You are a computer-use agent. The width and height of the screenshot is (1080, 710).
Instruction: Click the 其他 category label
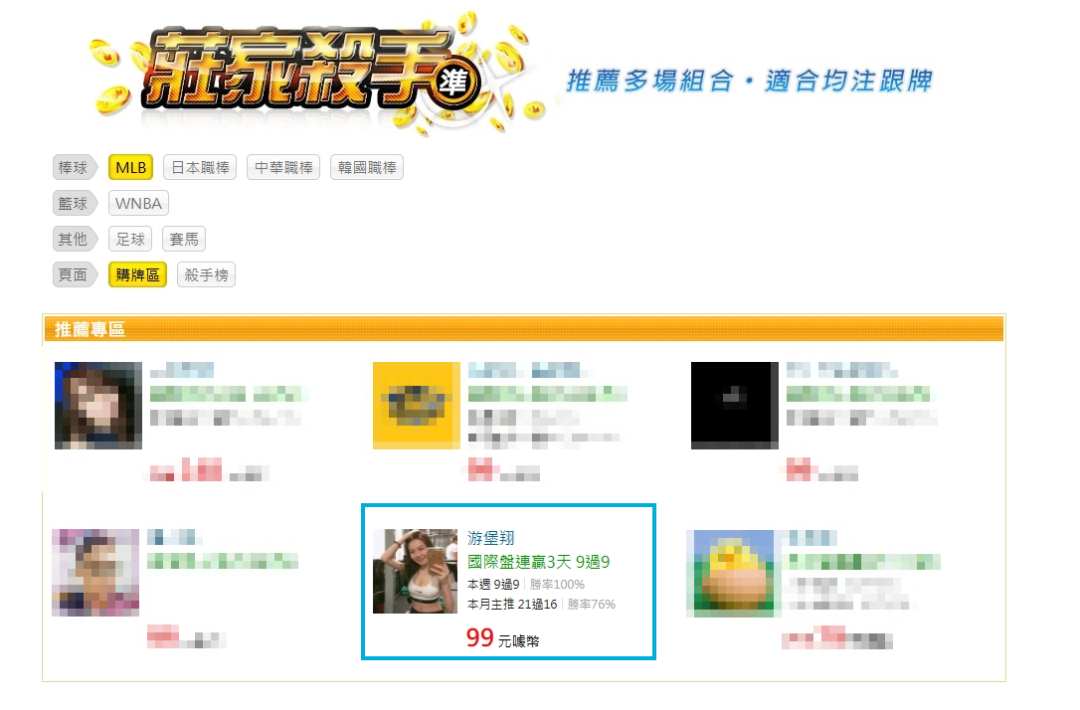click(73, 239)
